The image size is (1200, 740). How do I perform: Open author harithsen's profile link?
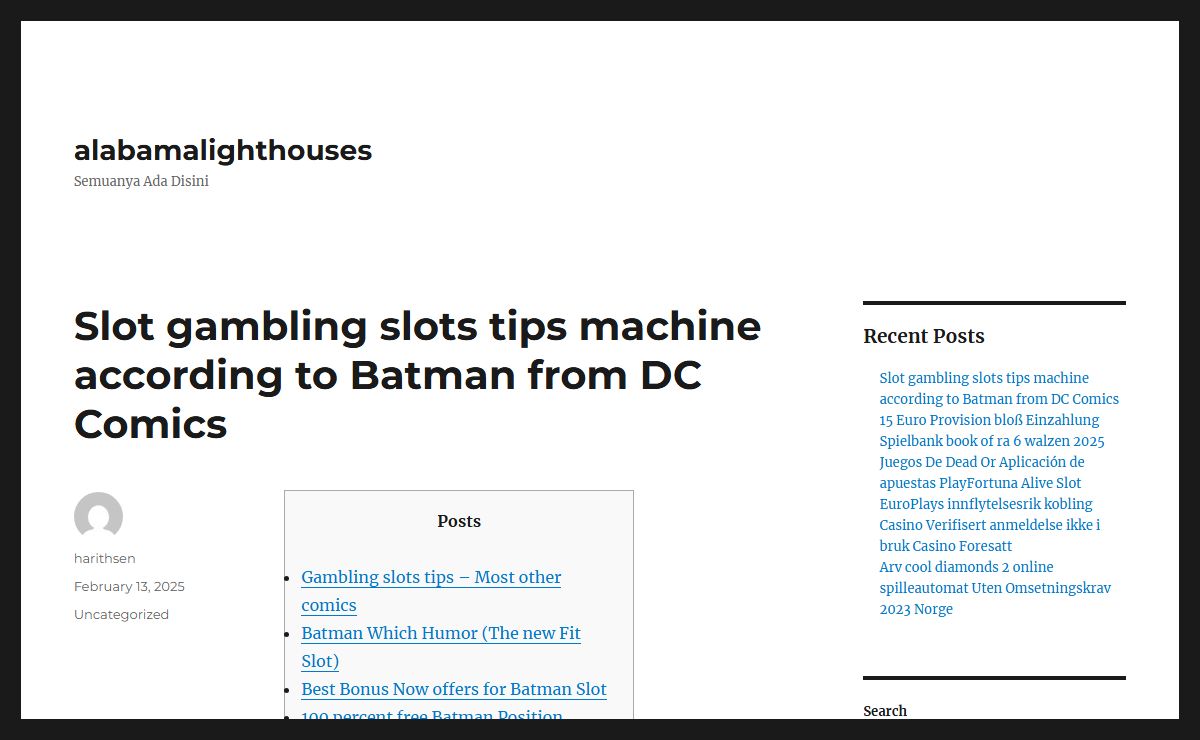point(104,558)
